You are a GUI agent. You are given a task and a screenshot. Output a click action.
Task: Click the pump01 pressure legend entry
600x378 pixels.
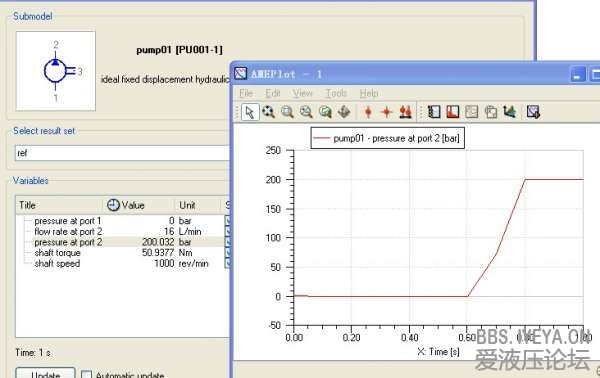pos(388,138)
